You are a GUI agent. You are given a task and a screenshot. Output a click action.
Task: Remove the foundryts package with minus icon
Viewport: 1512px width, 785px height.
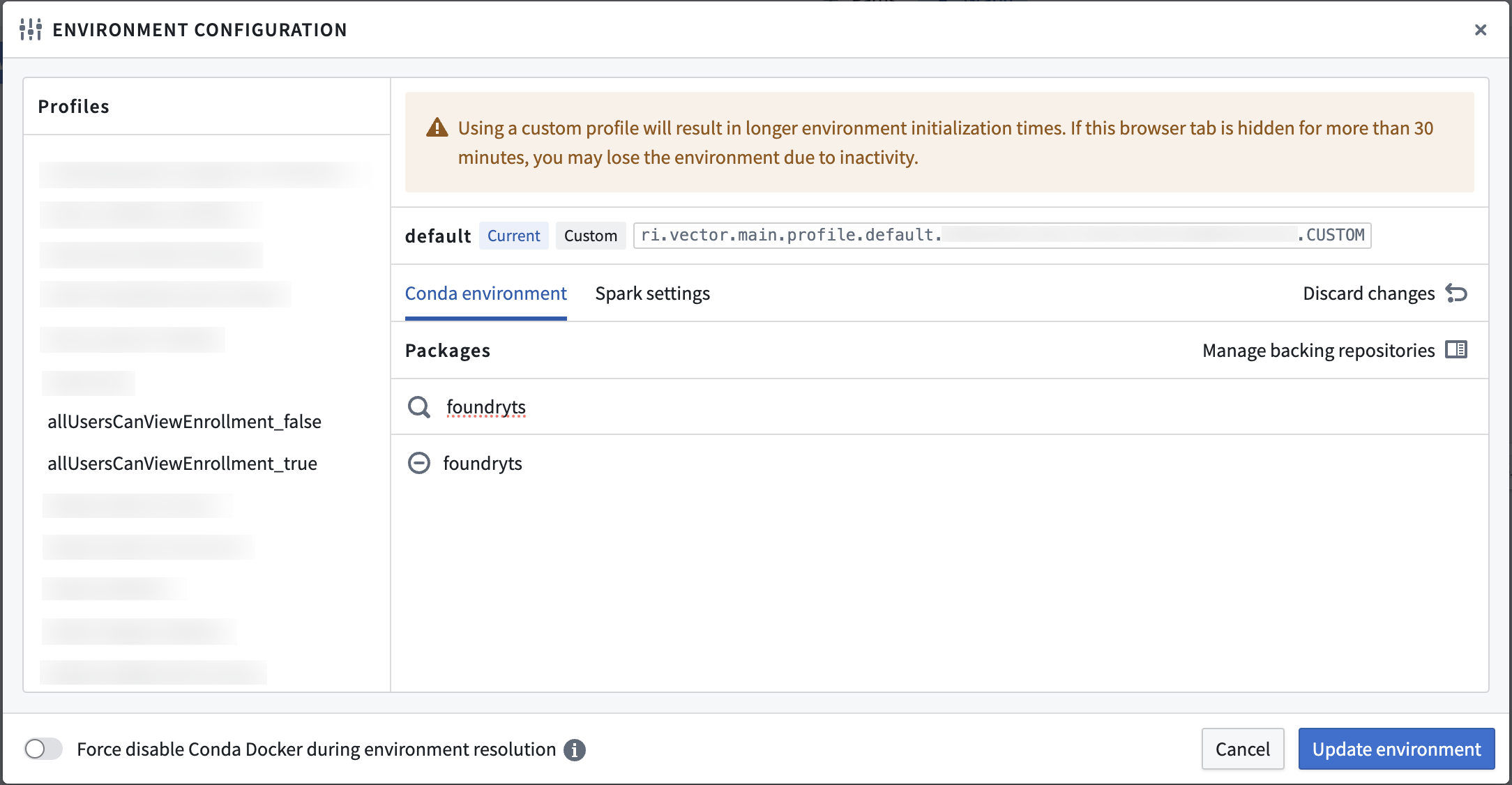click(419, 463)
